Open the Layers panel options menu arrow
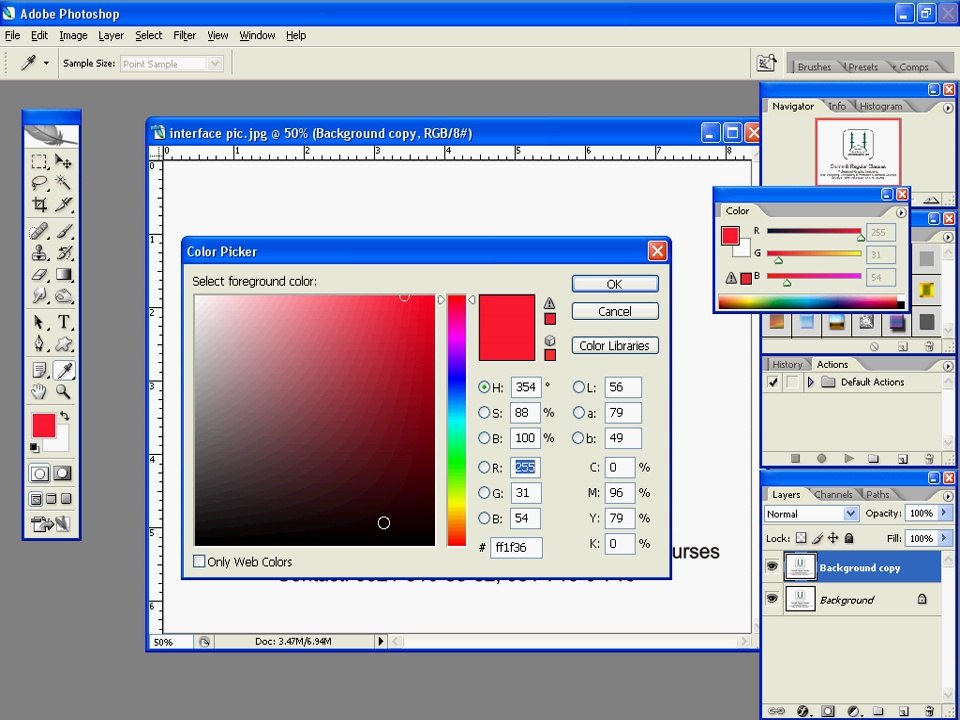Image resolution: width=960 pixels, height=720 pixels. [948, 496]
